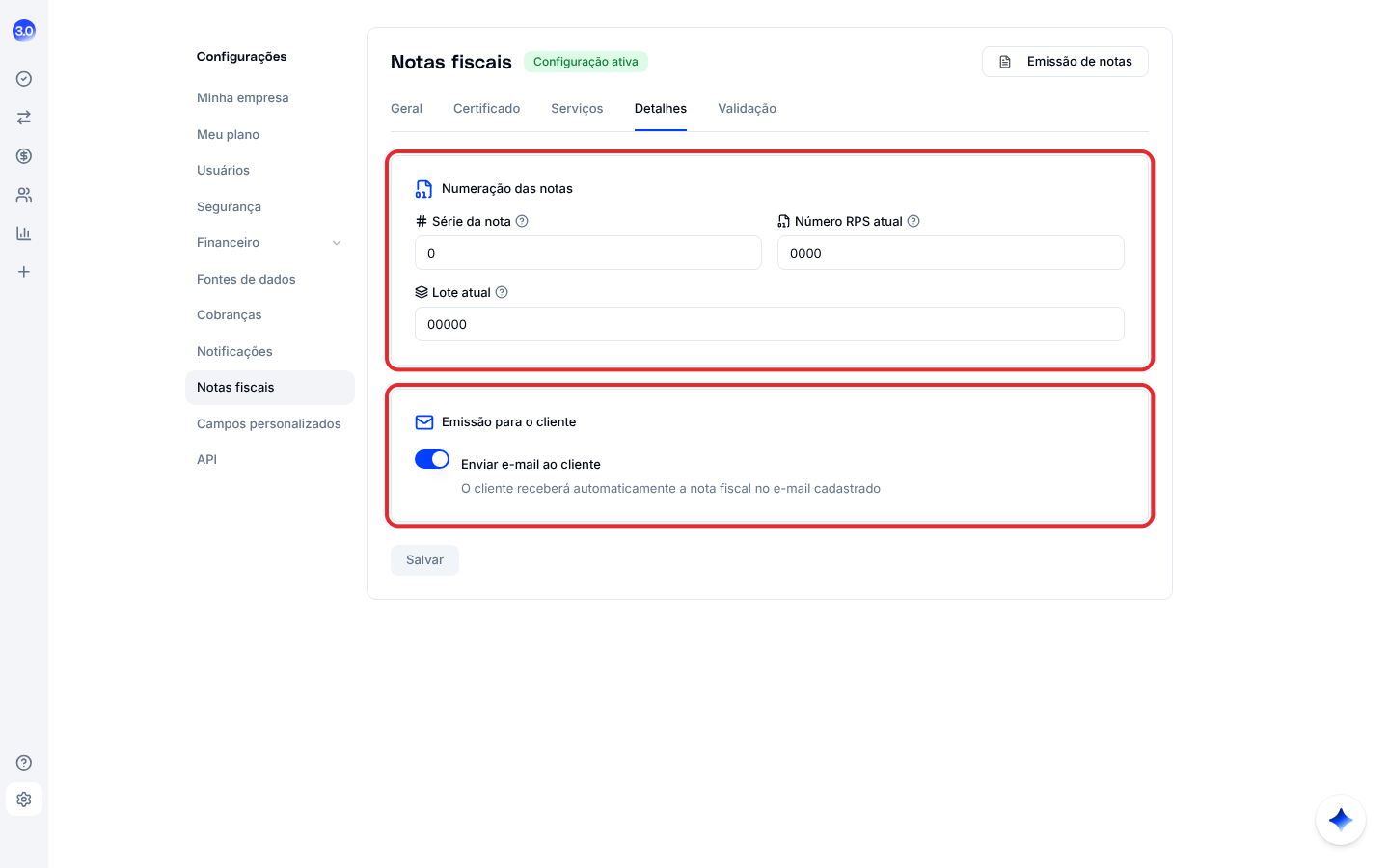The image size is (1389, 868).
Task: Click help icon next to Número RPS atual
Action: [x=913, y=221]
